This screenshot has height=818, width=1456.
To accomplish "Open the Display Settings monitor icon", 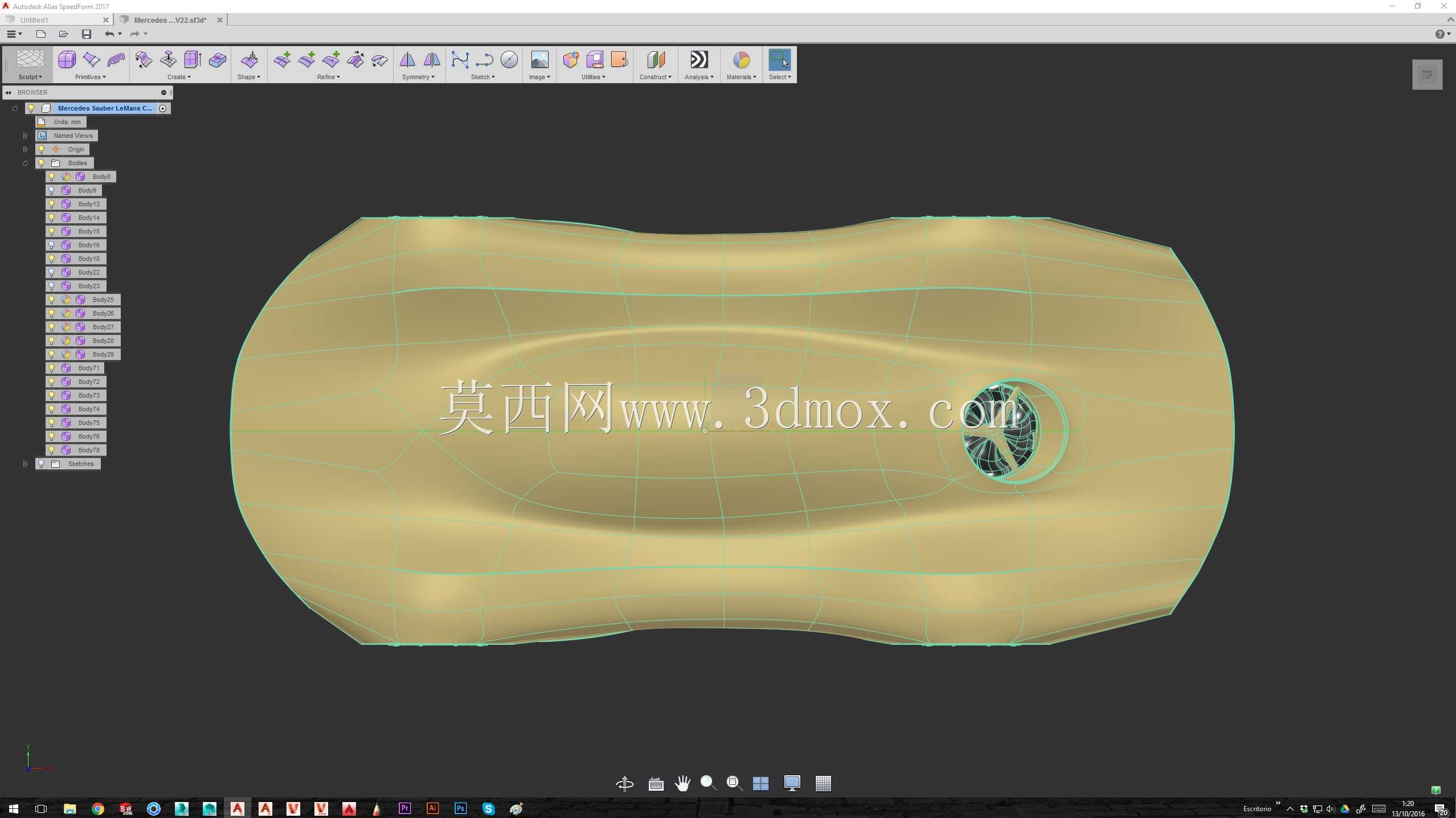I will [x=792, y=784].
